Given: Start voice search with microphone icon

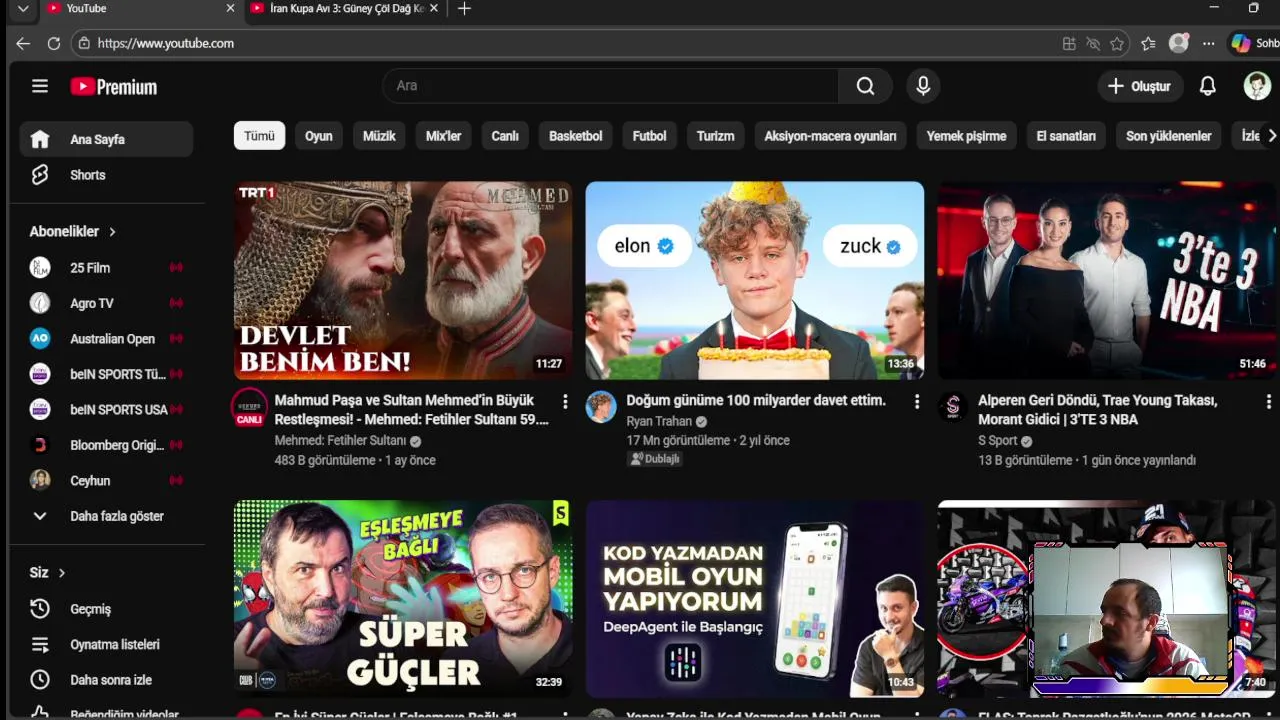Looking at the screenshot, I should pyautogui.click(x=923, y=86).
